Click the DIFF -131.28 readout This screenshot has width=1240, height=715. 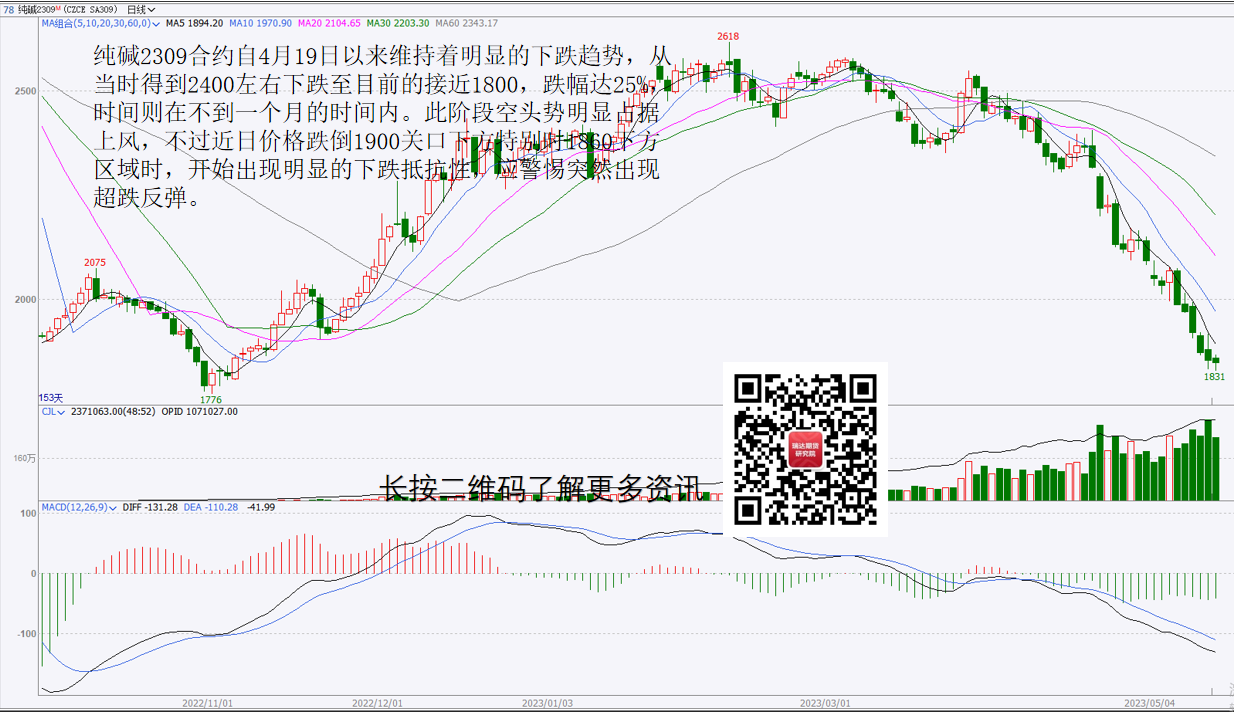tap(150, 507)
